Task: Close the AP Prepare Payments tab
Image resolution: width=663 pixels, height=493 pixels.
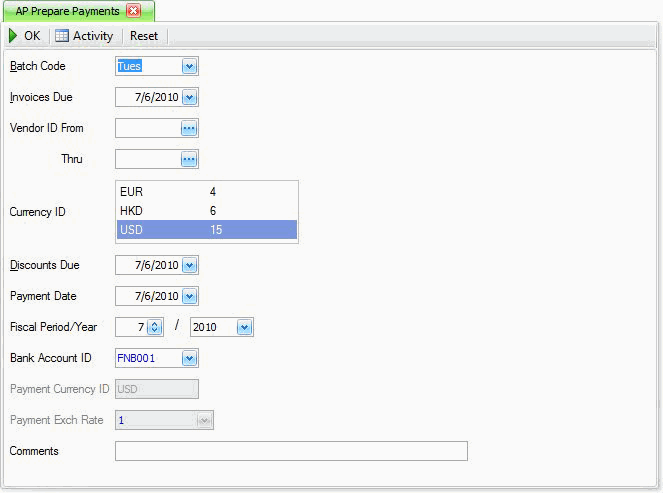Action: [x=133, y=11]
